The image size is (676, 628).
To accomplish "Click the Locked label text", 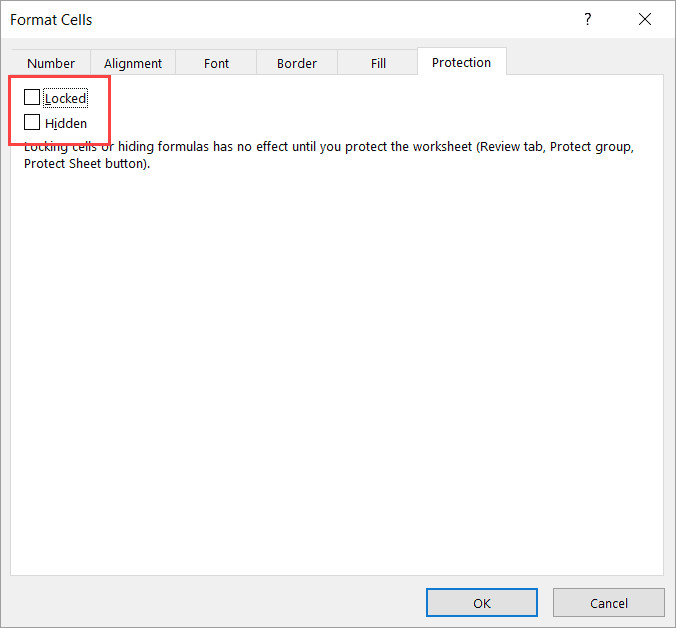I will click(x=66, y=99).
